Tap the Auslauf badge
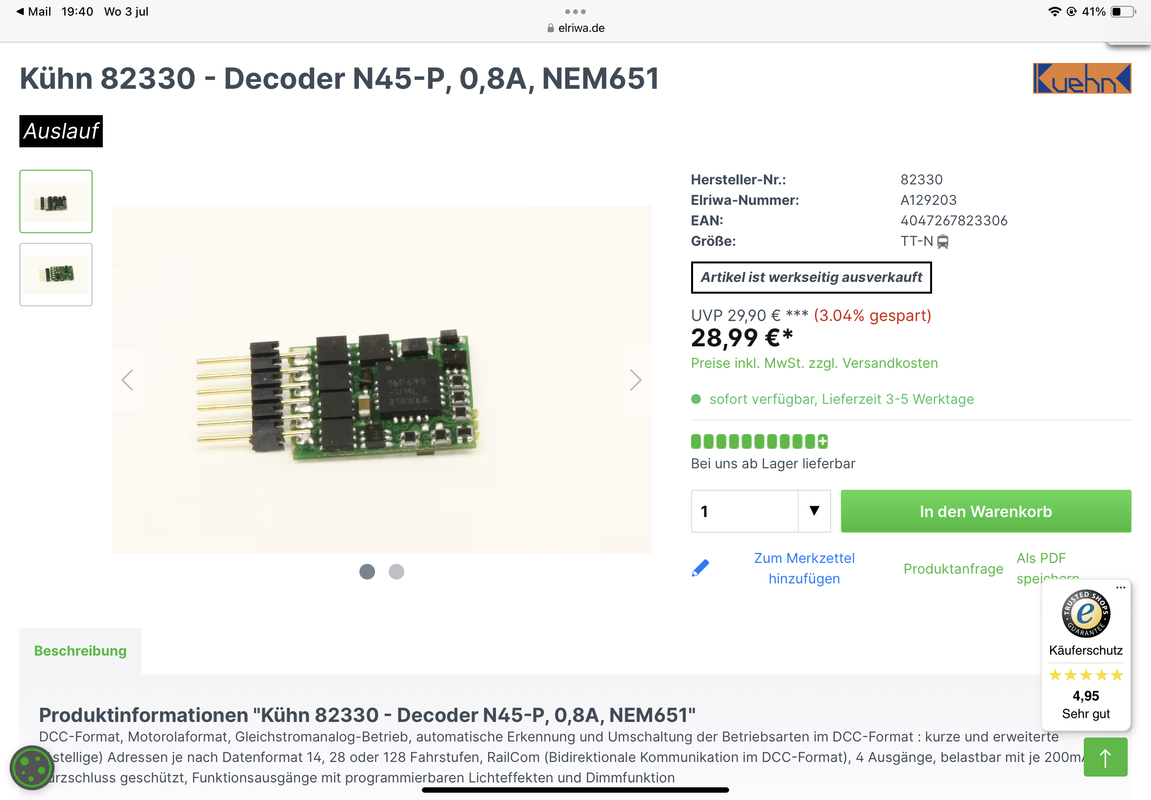 61,131
